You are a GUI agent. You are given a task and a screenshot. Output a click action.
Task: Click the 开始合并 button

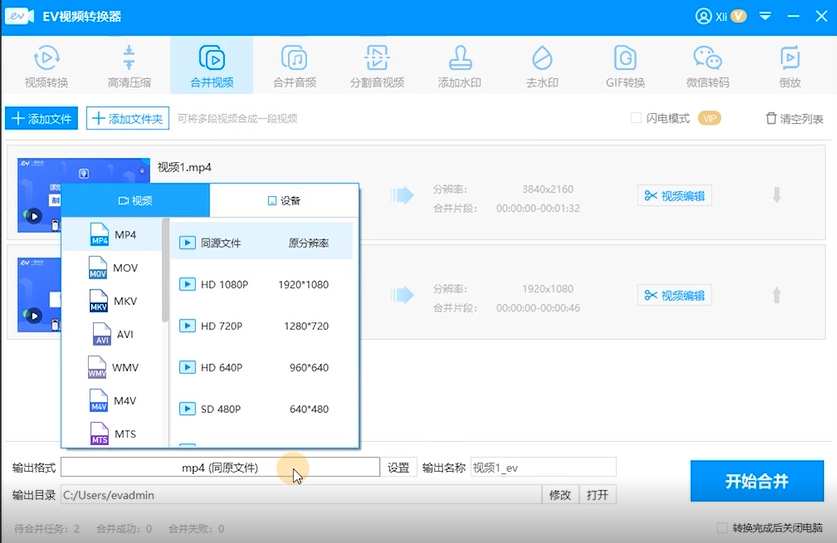(x=756, y=481)
